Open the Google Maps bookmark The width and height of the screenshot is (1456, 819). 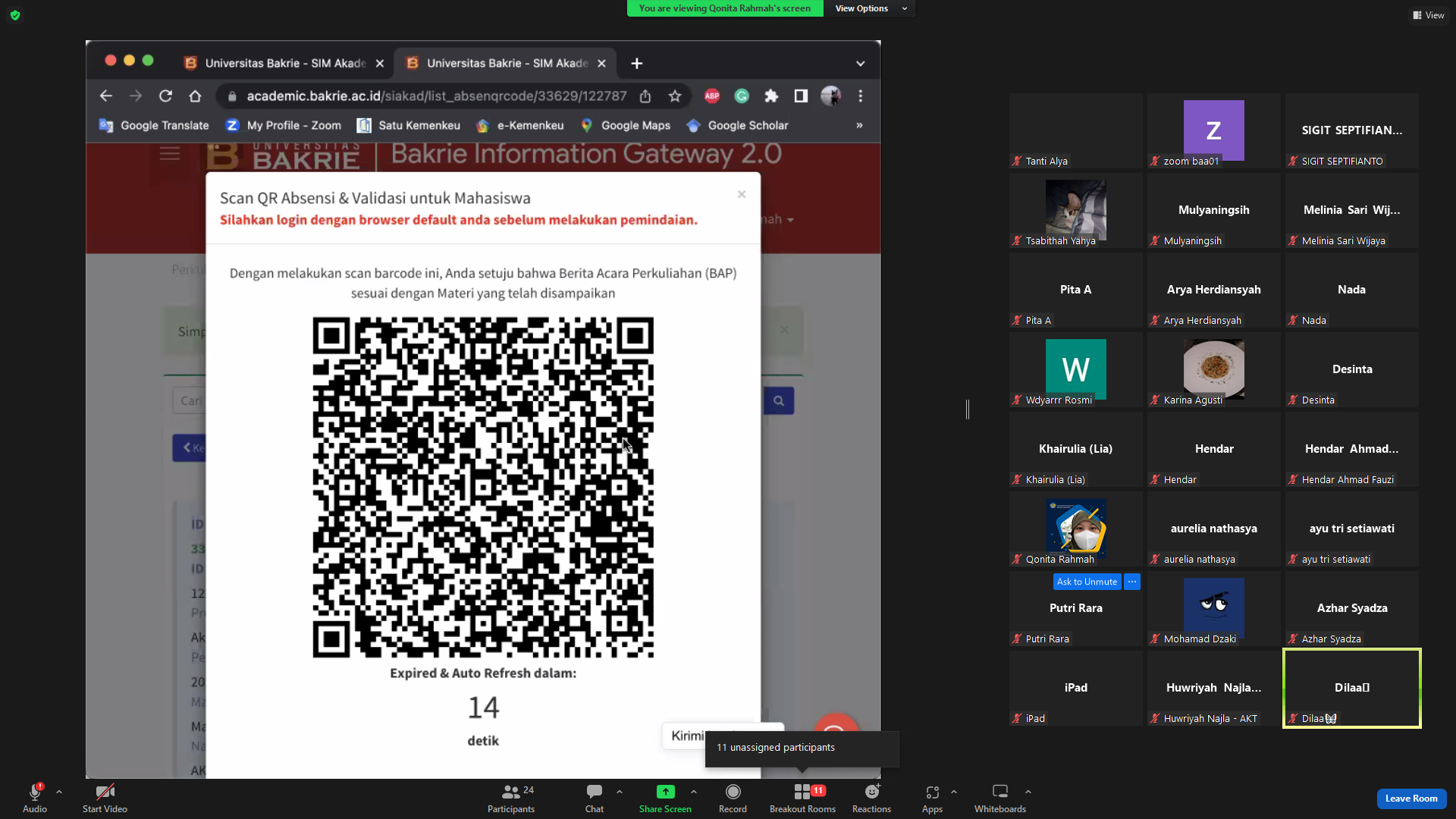[626, 126]
